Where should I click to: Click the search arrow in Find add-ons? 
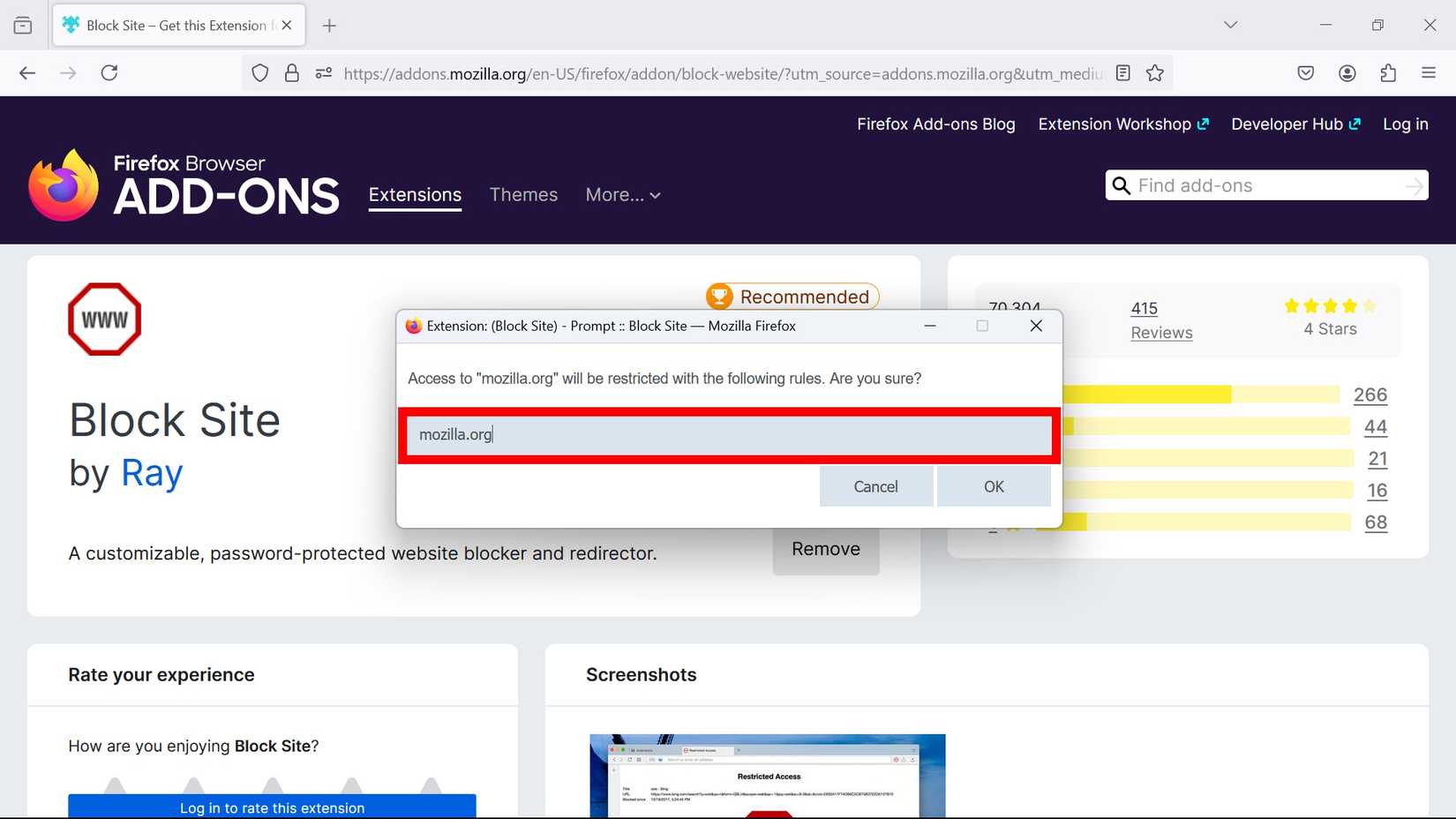click(x=1413, y=185)
